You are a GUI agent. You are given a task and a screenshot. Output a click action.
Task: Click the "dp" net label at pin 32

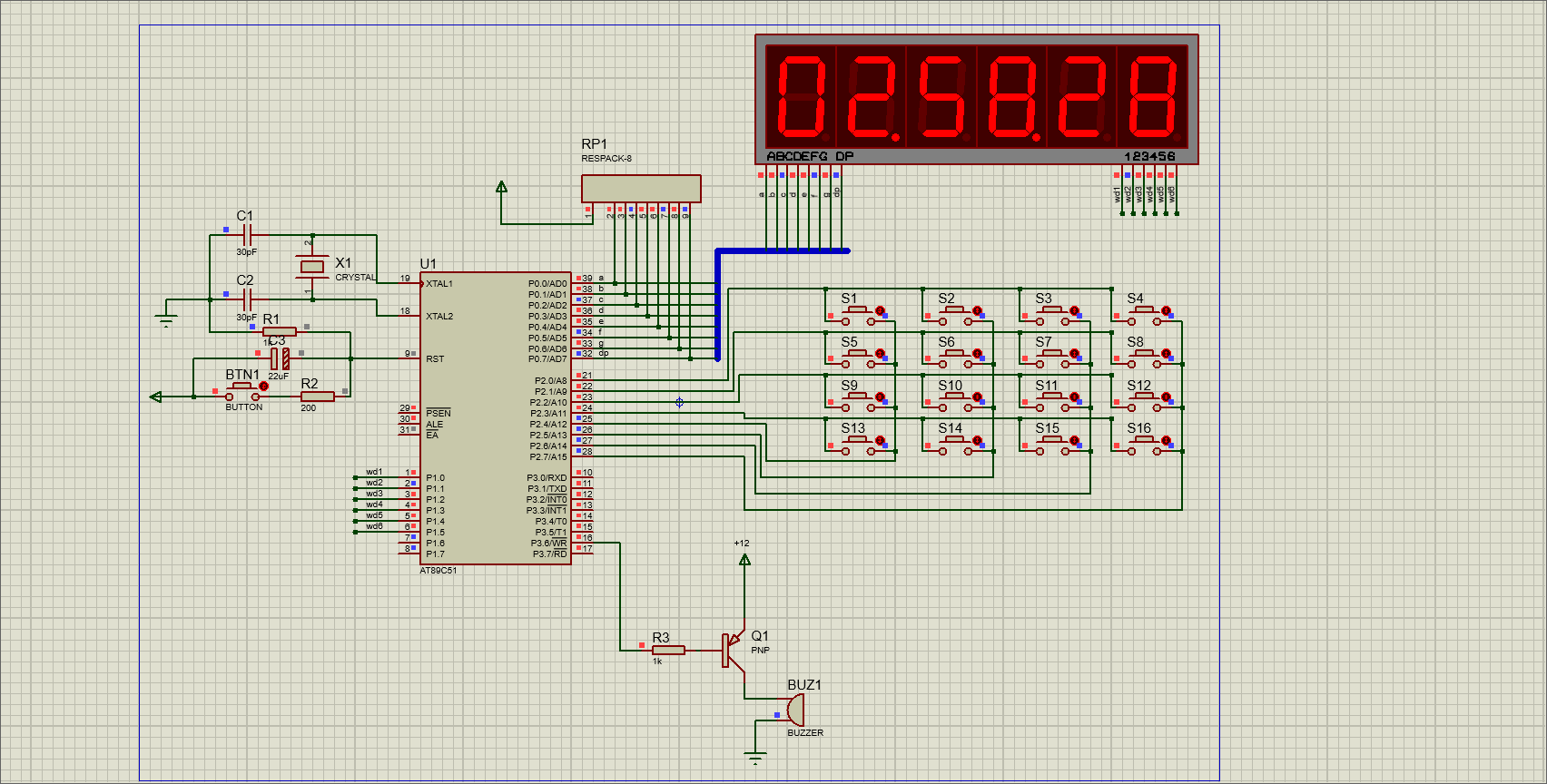[x=603, y=354]
